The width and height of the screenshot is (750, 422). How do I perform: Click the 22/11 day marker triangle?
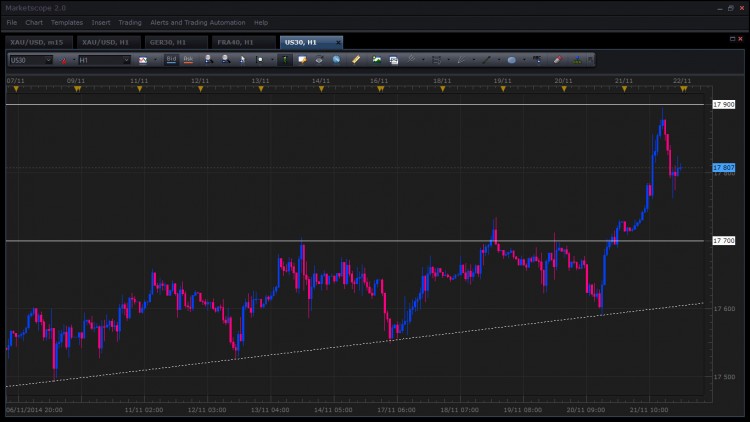point(684,89)
